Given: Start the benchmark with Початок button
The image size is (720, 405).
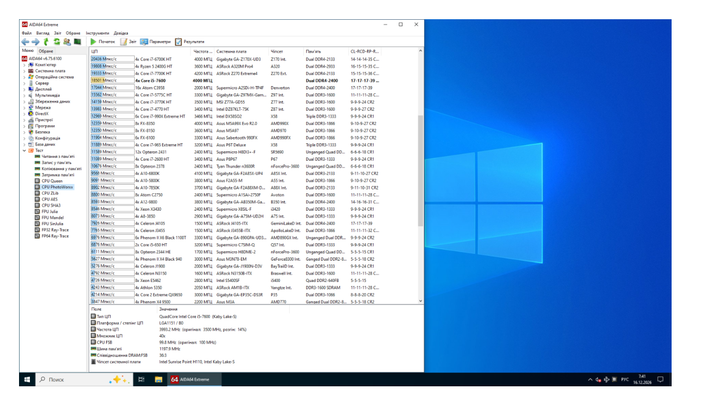Looking at the screenshot, I should click(103, 42).
